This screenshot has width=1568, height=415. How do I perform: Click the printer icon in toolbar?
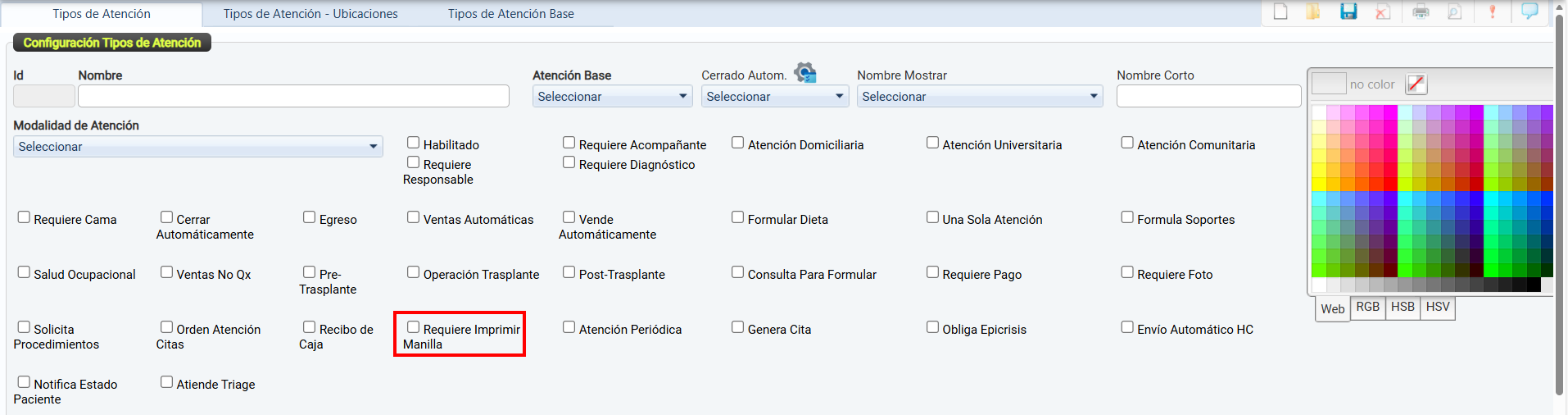[1421, 11]
